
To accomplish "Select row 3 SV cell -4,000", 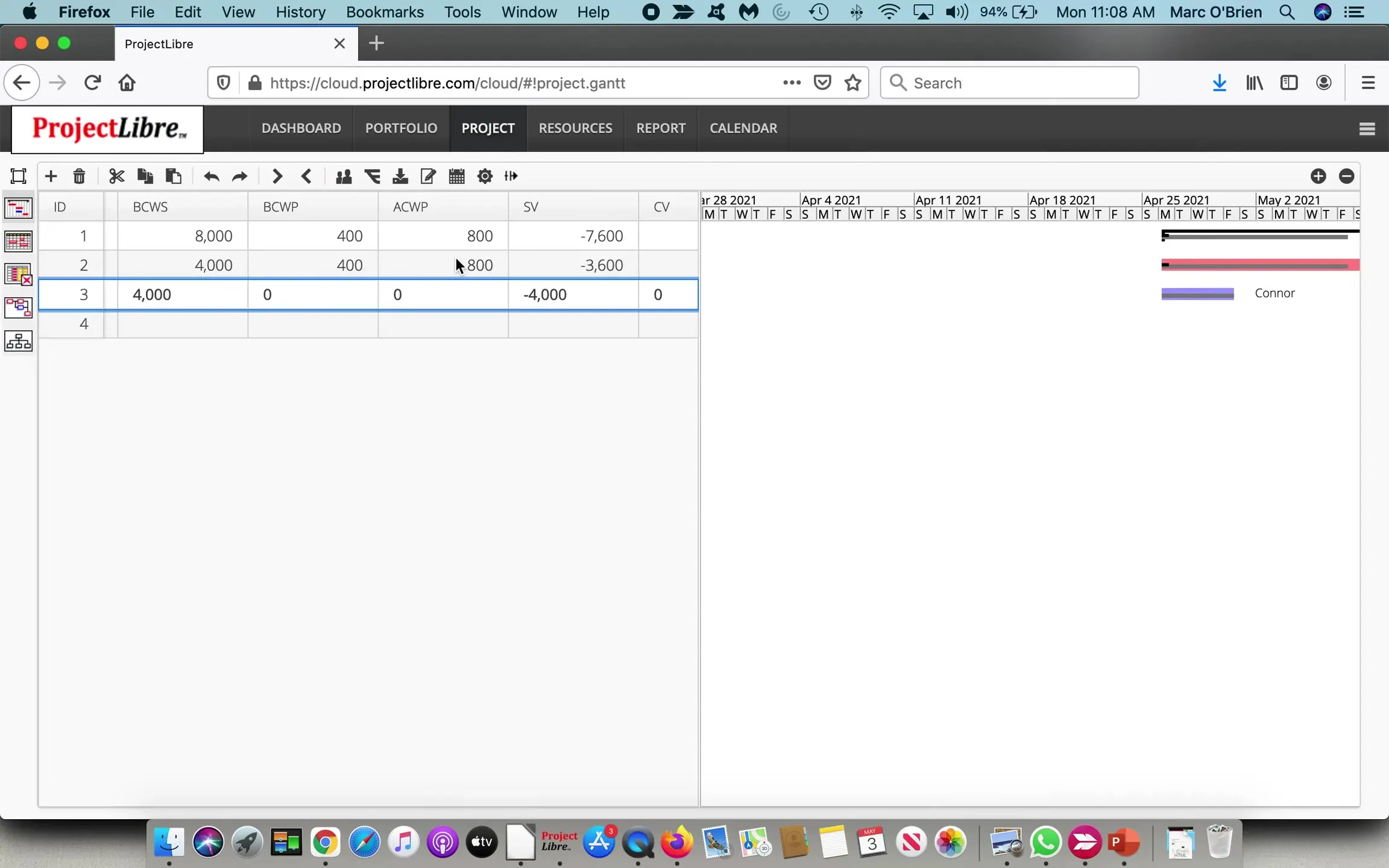I will [x=573, y=294].
